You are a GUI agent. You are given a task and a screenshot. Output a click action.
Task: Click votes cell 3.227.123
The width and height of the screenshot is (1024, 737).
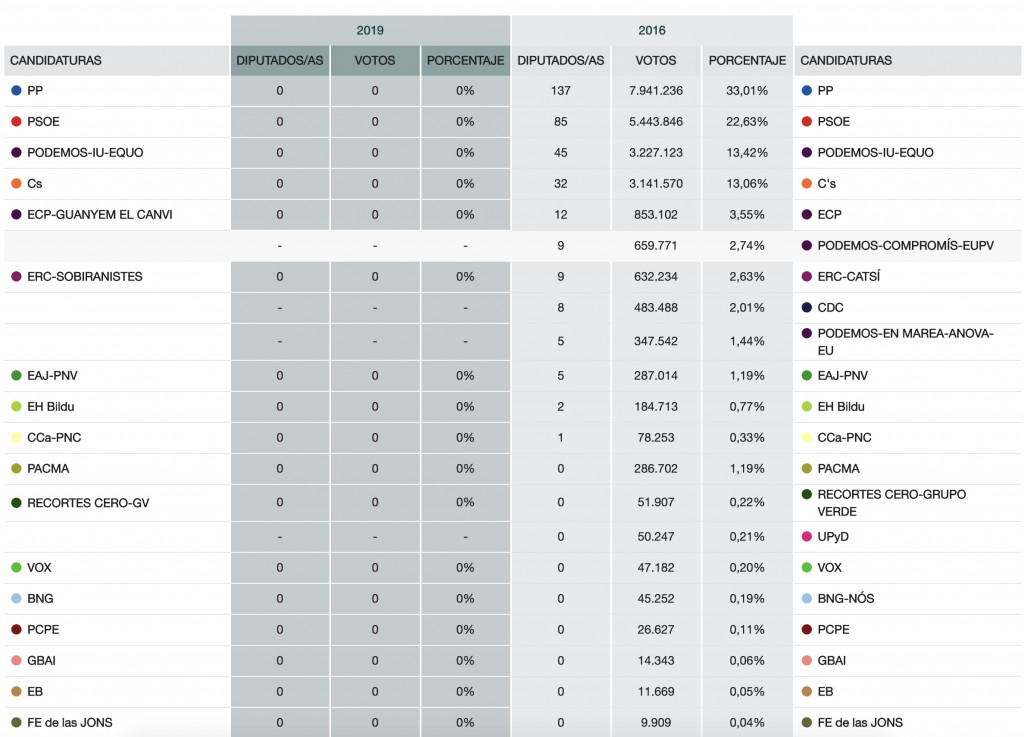click(656, 152)
